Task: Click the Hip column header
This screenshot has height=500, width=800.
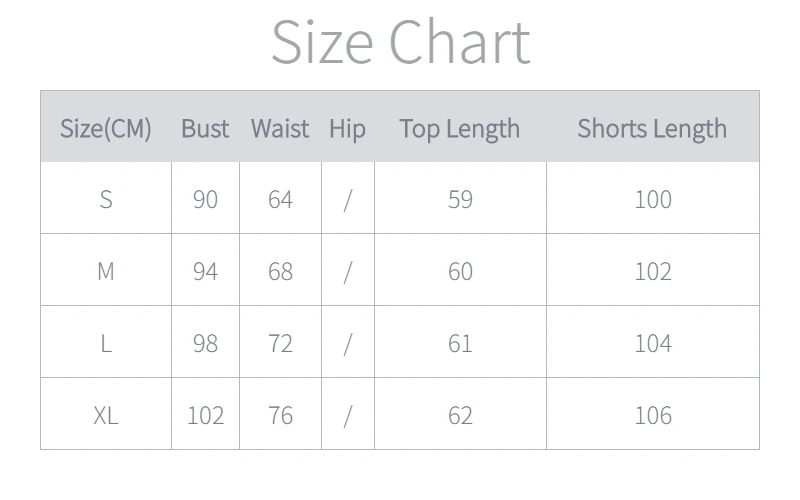Action: [x=347, y=128]
